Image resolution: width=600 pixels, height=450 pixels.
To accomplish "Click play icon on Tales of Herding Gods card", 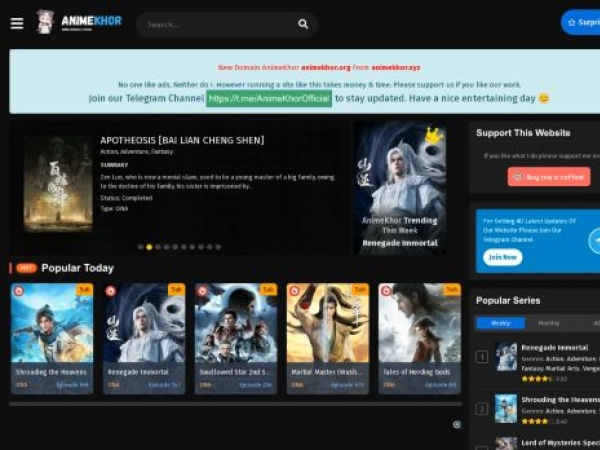I will 386,291.
